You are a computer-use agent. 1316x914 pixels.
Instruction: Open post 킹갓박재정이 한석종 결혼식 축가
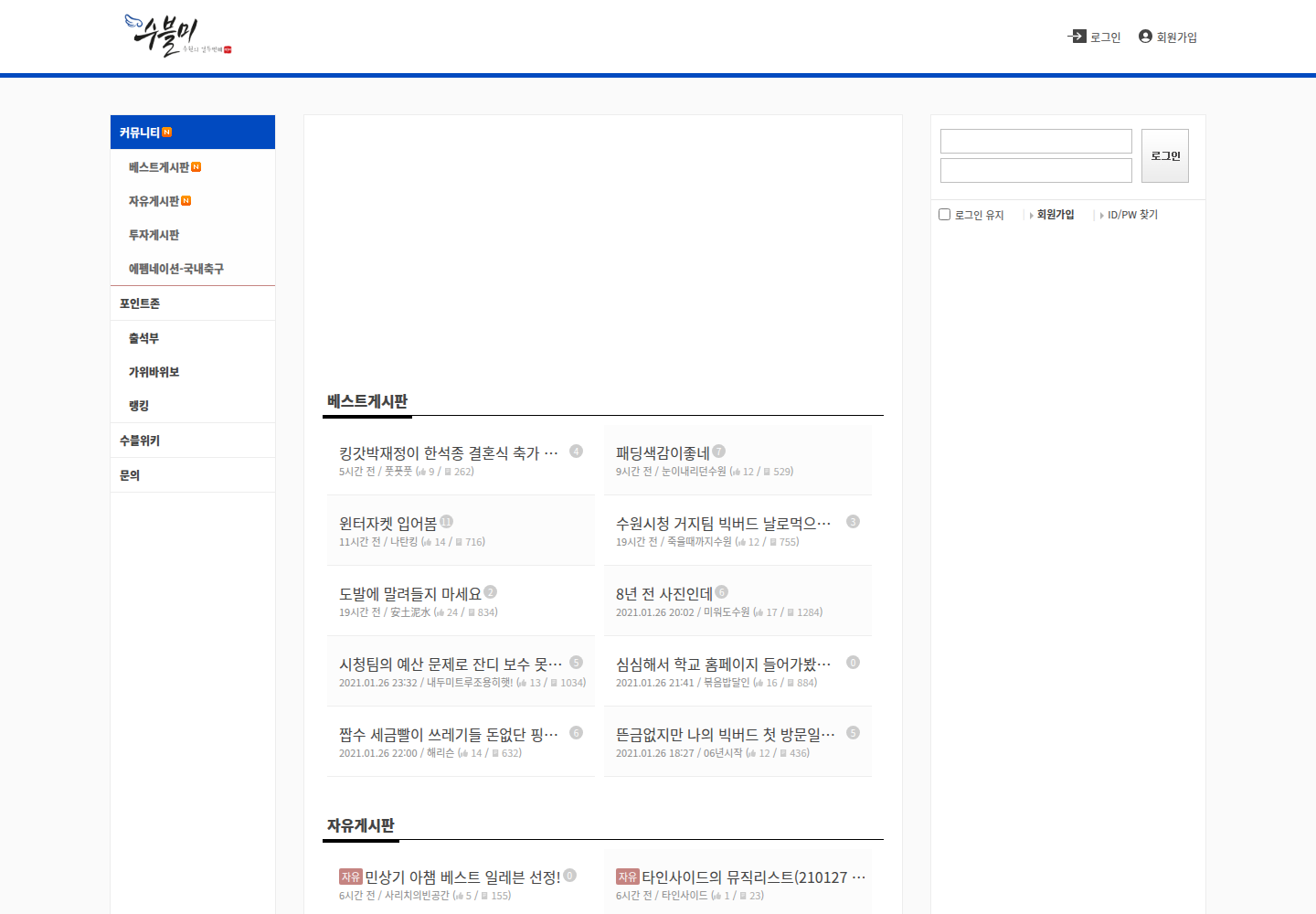(448, 453)
